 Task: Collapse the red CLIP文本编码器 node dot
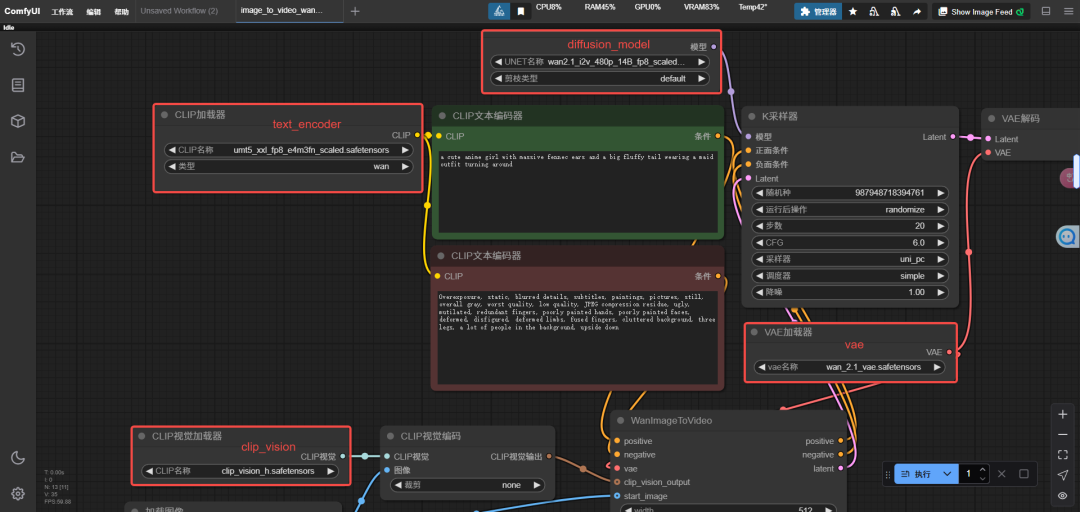click(x=442, y=256)
